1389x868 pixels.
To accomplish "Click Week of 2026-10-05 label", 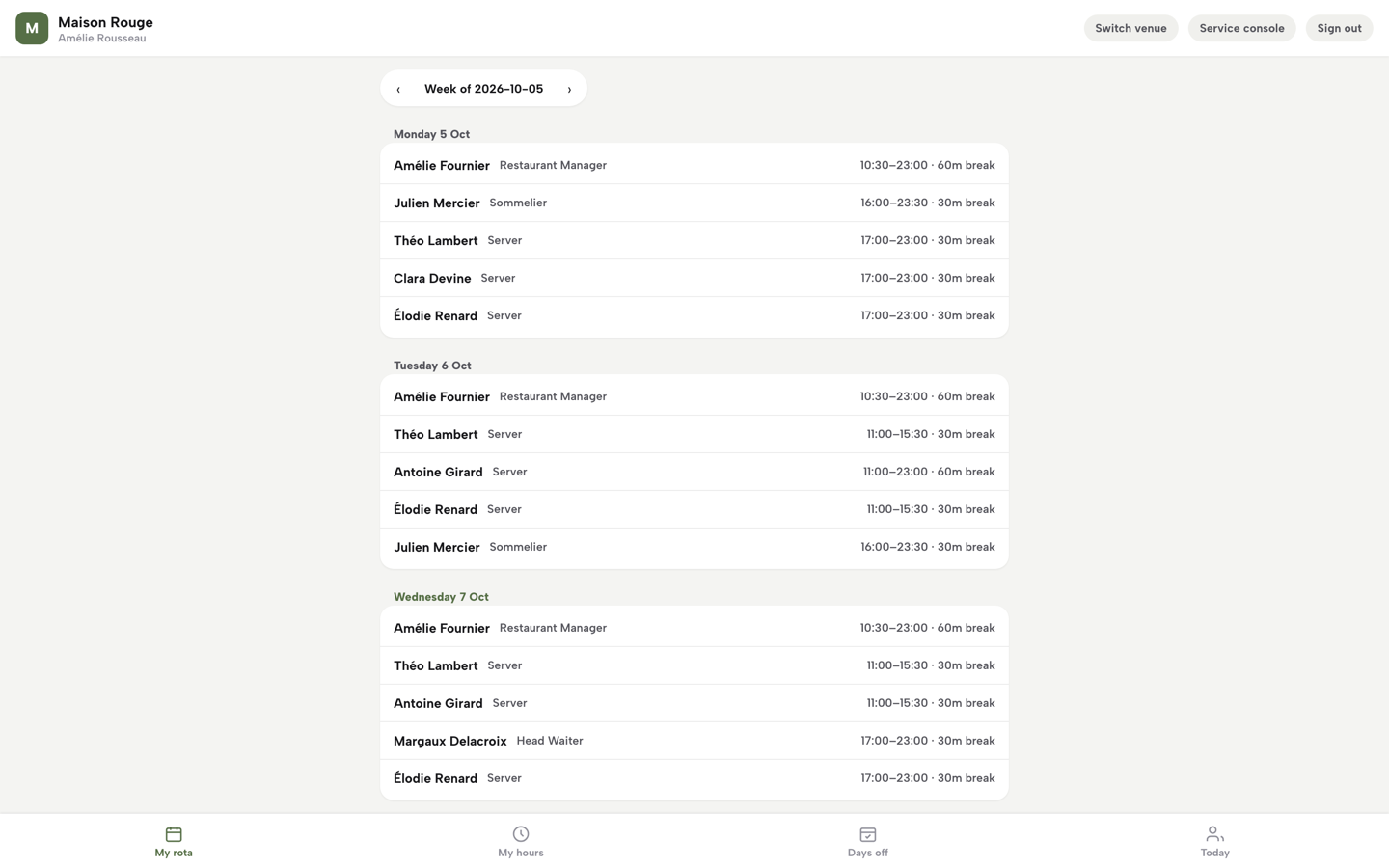I will tap(483, 89).
